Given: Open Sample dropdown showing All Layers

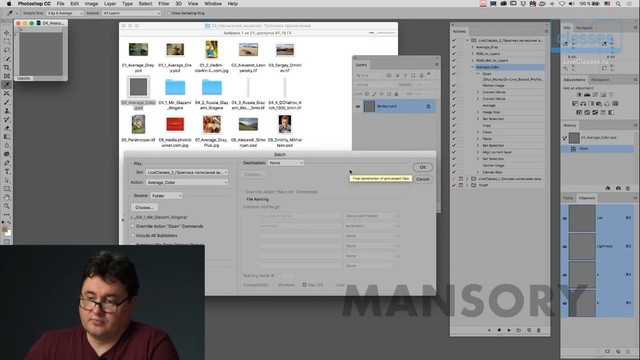Looking at the screenshot, I should (x=131, y=13).
